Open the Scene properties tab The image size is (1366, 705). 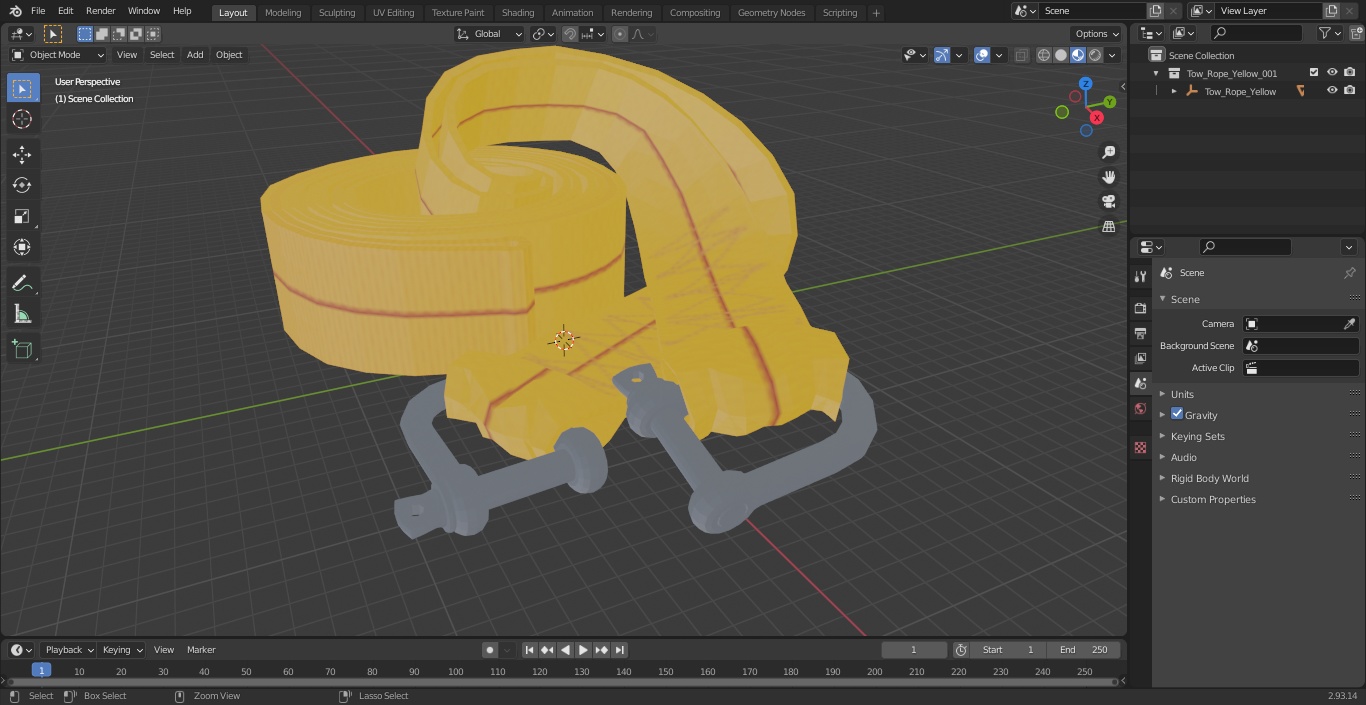point(1140,383)
